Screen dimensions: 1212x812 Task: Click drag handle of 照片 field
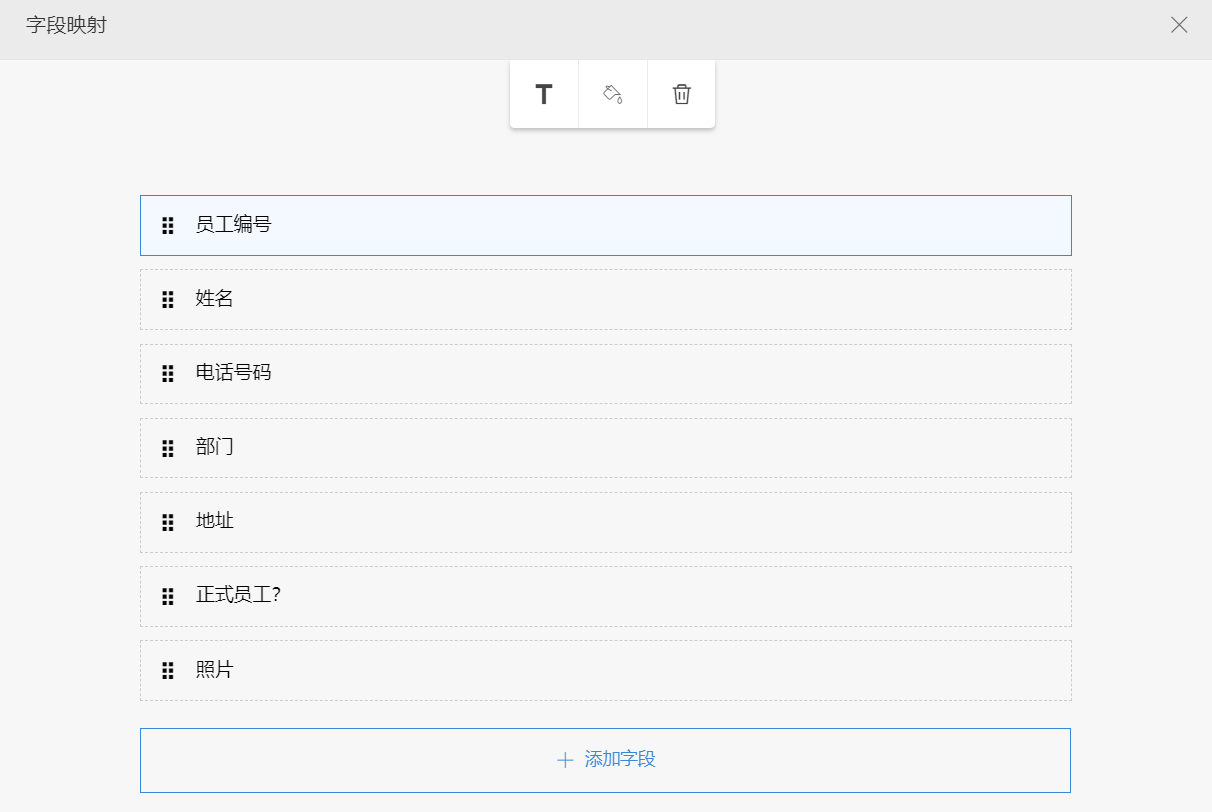[x=168, y=671]
